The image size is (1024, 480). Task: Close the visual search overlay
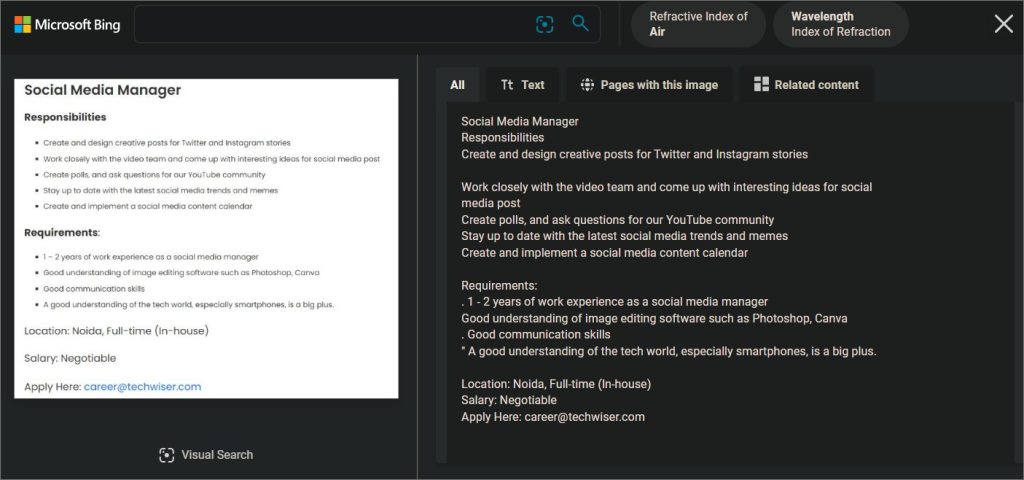pos(1003,24)
